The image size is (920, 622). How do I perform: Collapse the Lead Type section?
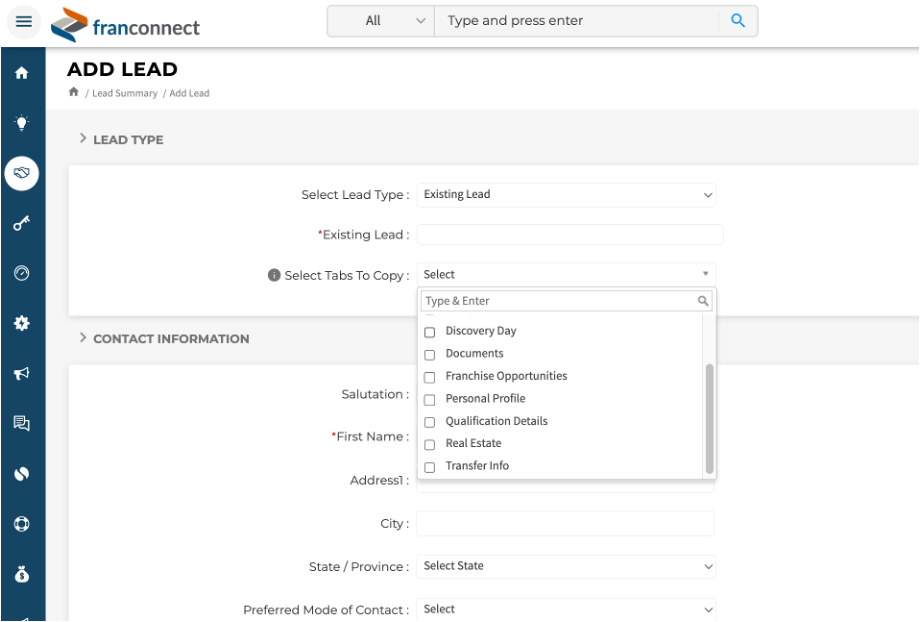(83, 139)
